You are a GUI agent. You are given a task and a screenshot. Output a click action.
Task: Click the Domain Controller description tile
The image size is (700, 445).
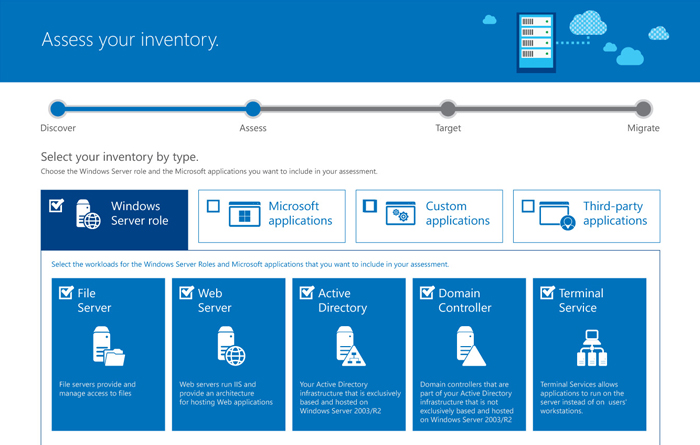[469, 400]
